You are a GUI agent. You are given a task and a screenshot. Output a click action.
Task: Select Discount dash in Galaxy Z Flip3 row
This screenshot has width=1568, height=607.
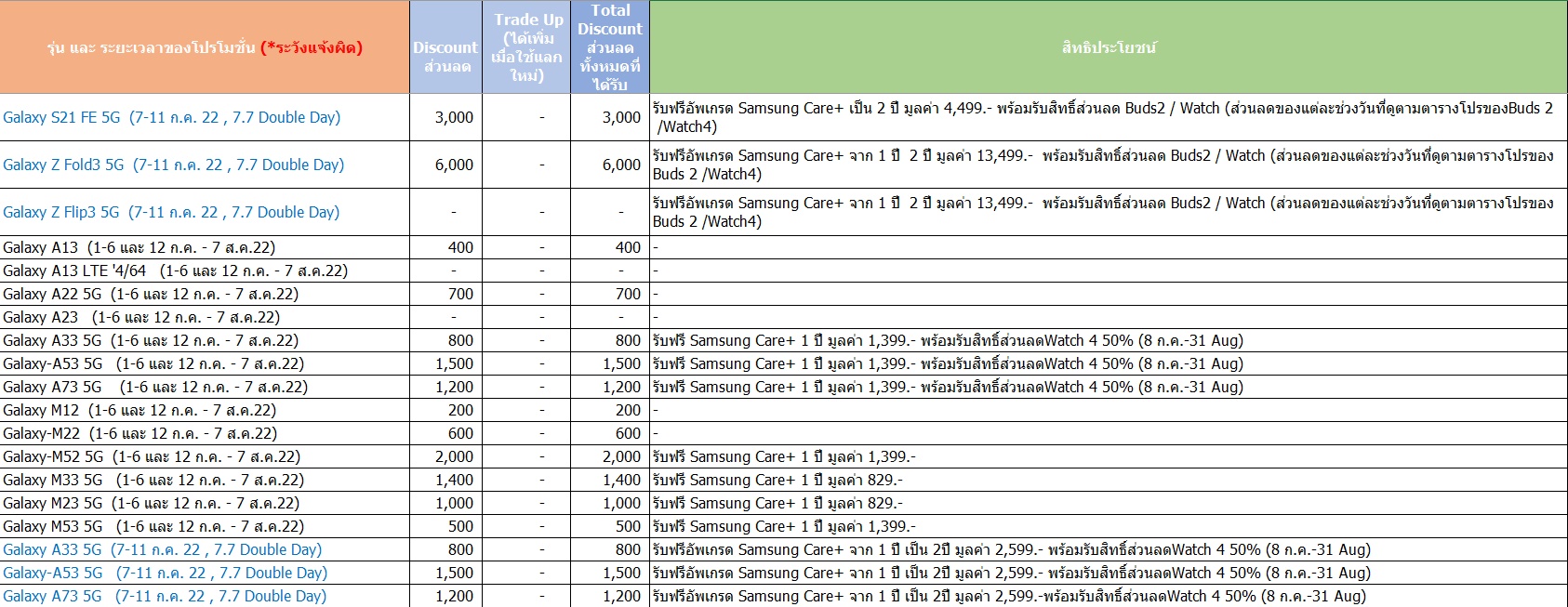click(445, 212)
